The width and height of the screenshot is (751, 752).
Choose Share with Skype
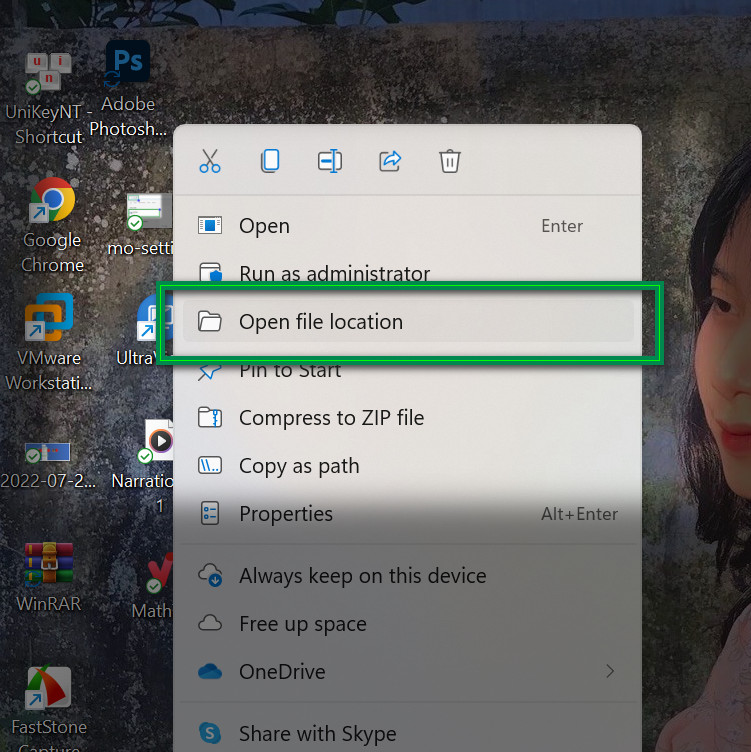(x=408, y=734)
